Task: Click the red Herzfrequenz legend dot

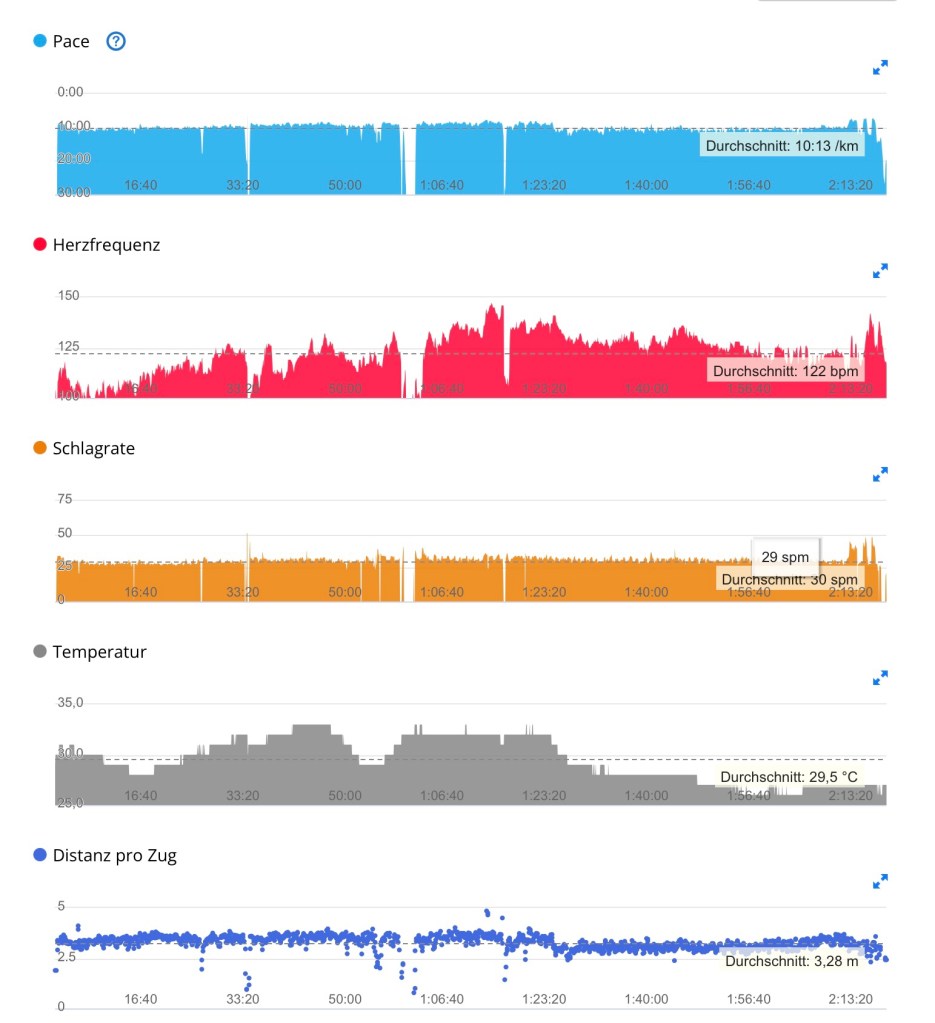Action: pos(40,245)
